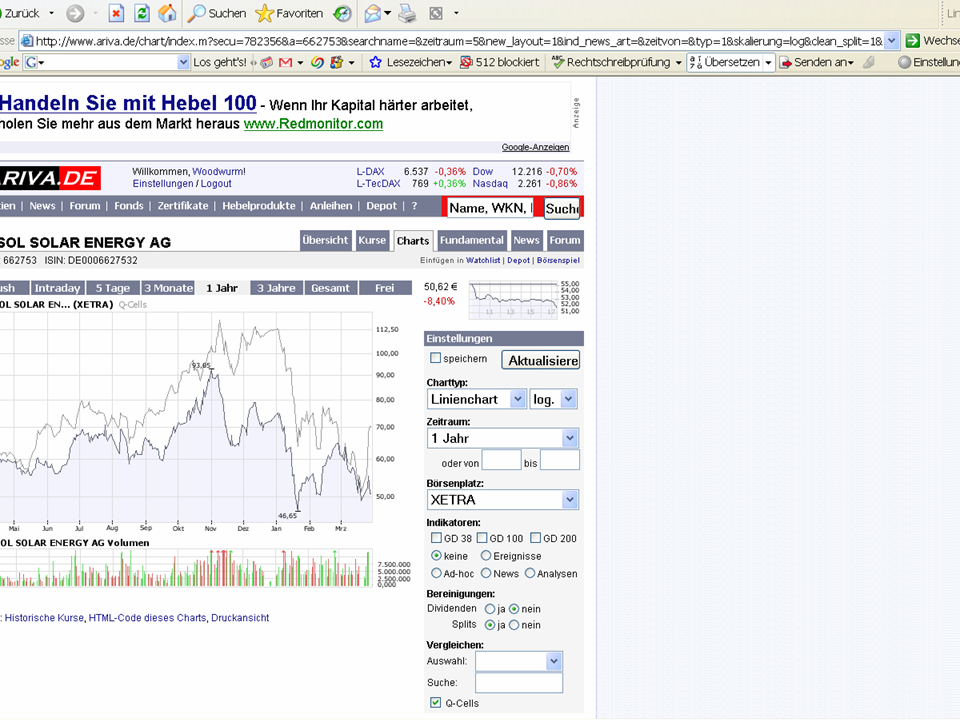Click the Name, WKN search field
960x720 pixels.
click(x=490, y=208)
